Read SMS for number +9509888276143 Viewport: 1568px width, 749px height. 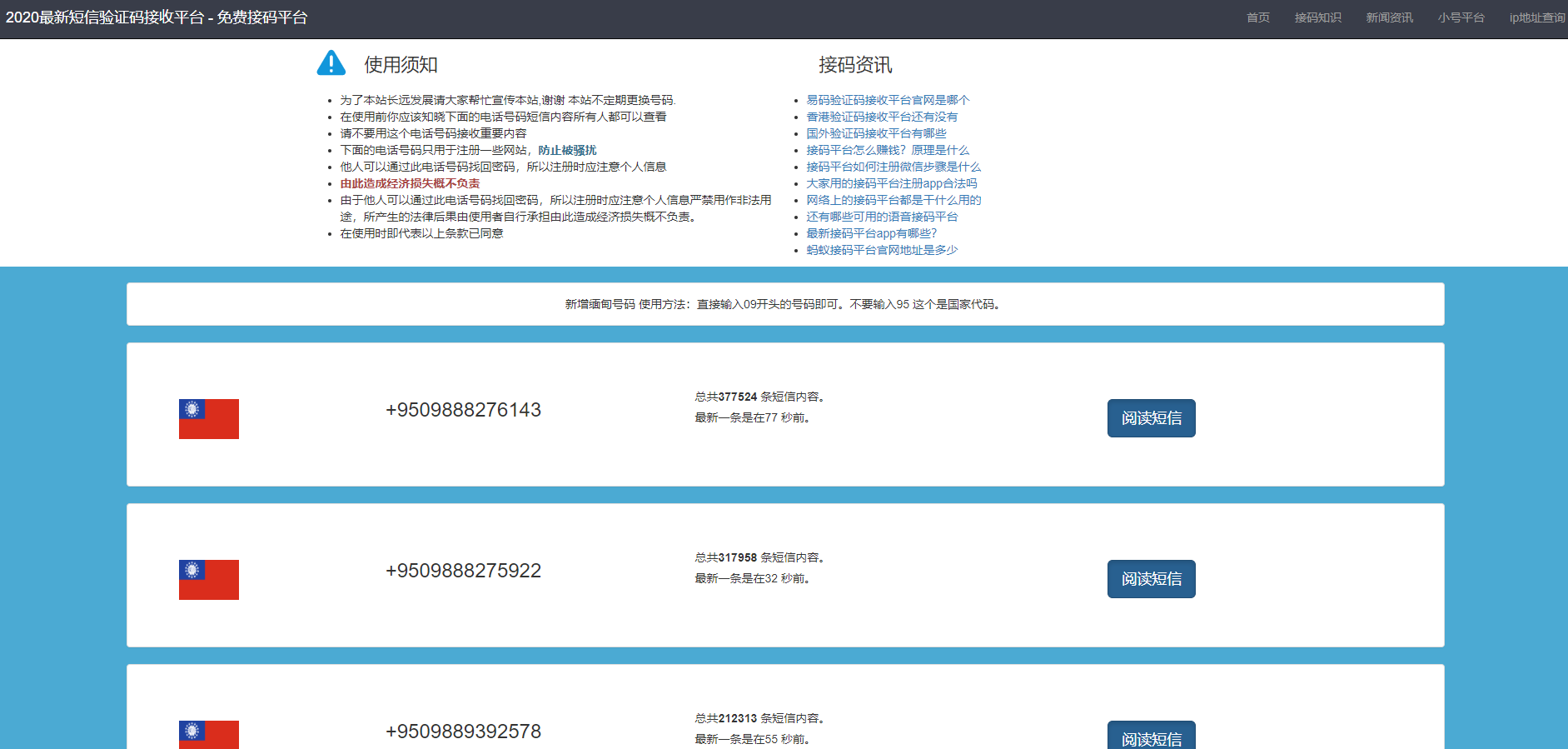(x=1152, y=418)
